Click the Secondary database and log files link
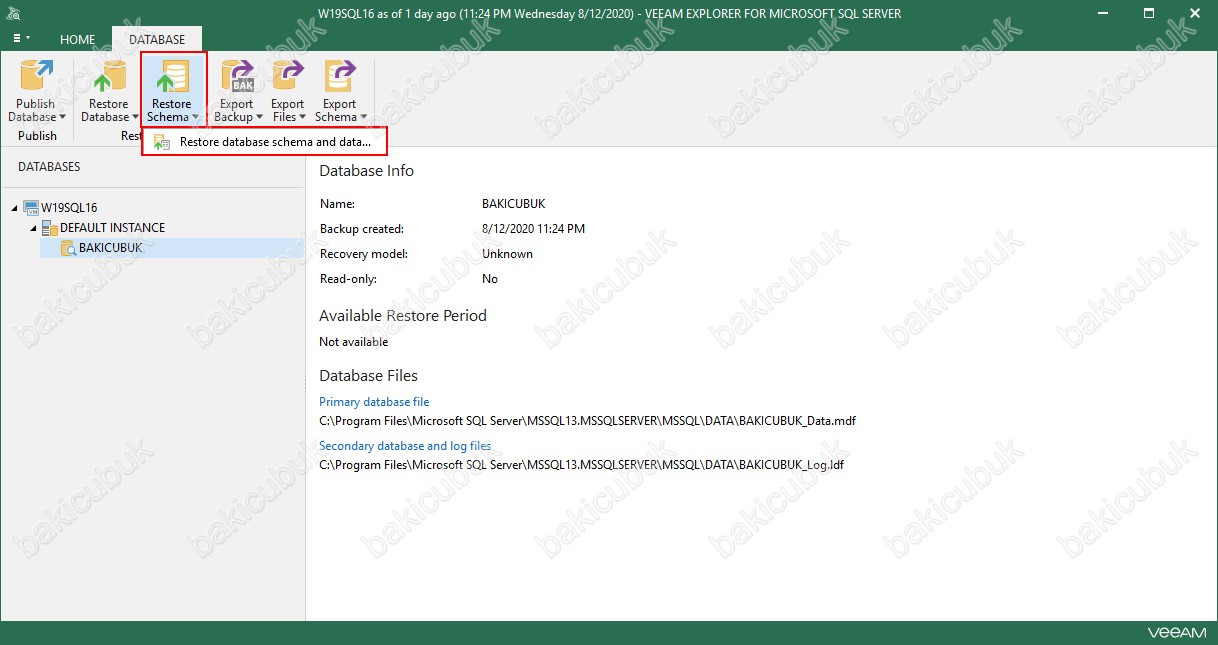This screenshot has width=1218, height=645. (x=405, y=446)
